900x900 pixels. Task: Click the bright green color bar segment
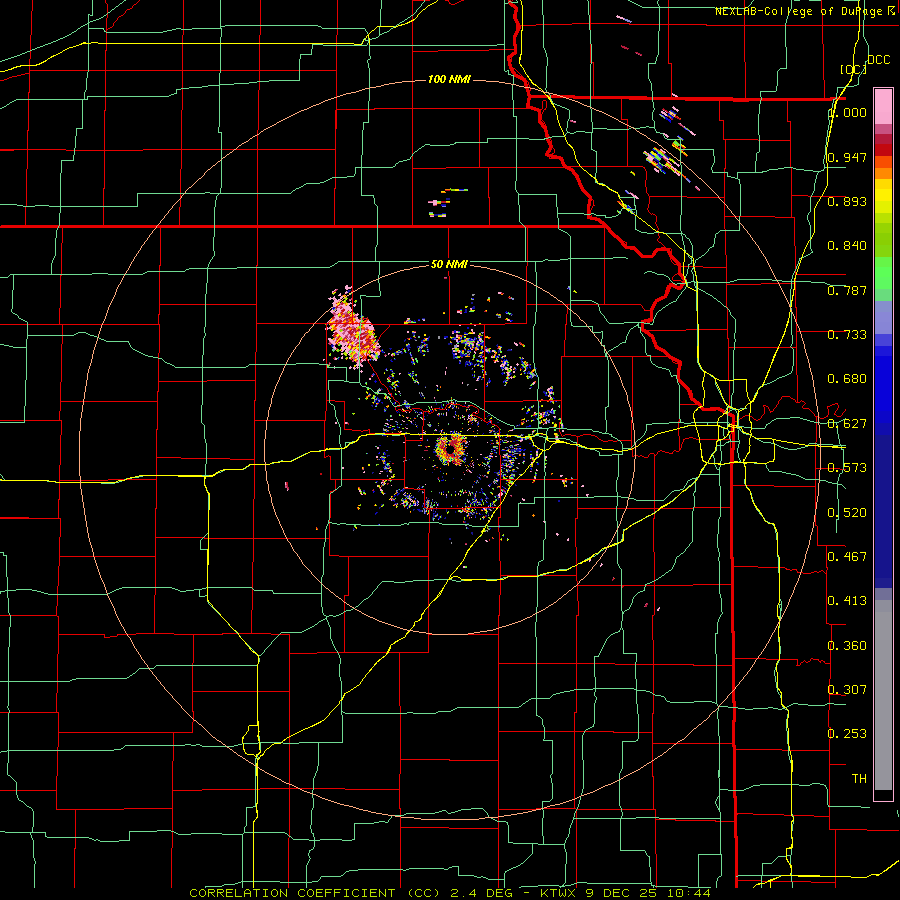(883, 273)
